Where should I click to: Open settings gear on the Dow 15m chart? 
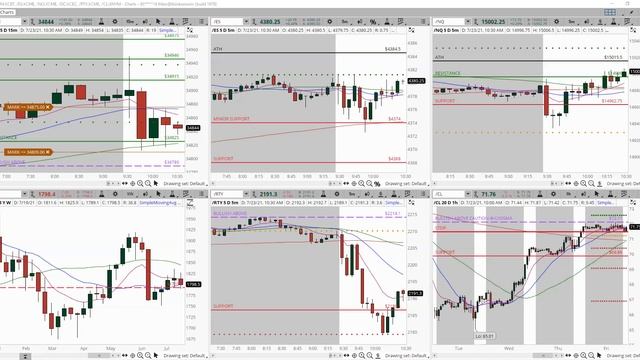click(x=115, y=22)
